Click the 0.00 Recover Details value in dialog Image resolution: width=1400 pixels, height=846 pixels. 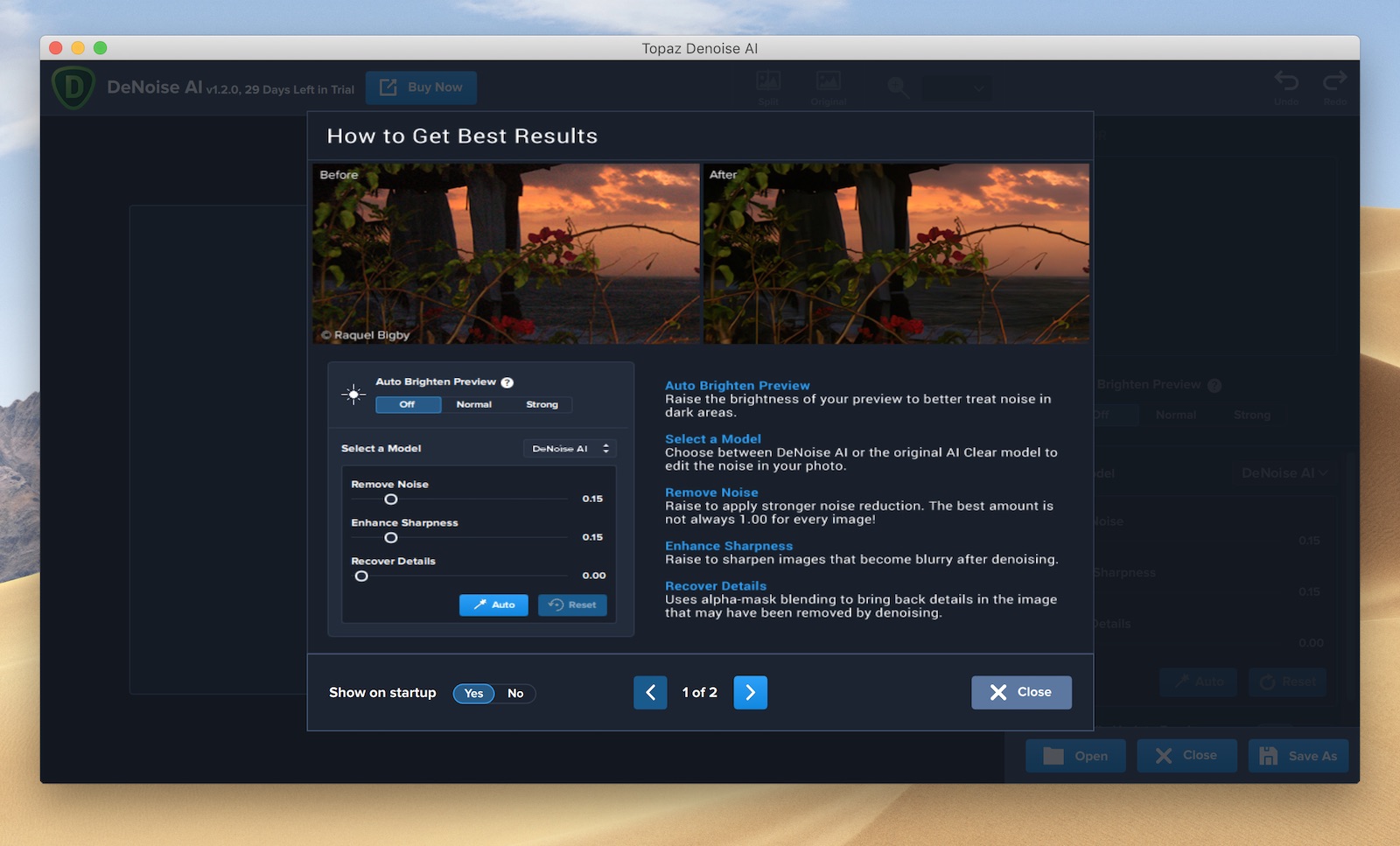tap(594, 576)
